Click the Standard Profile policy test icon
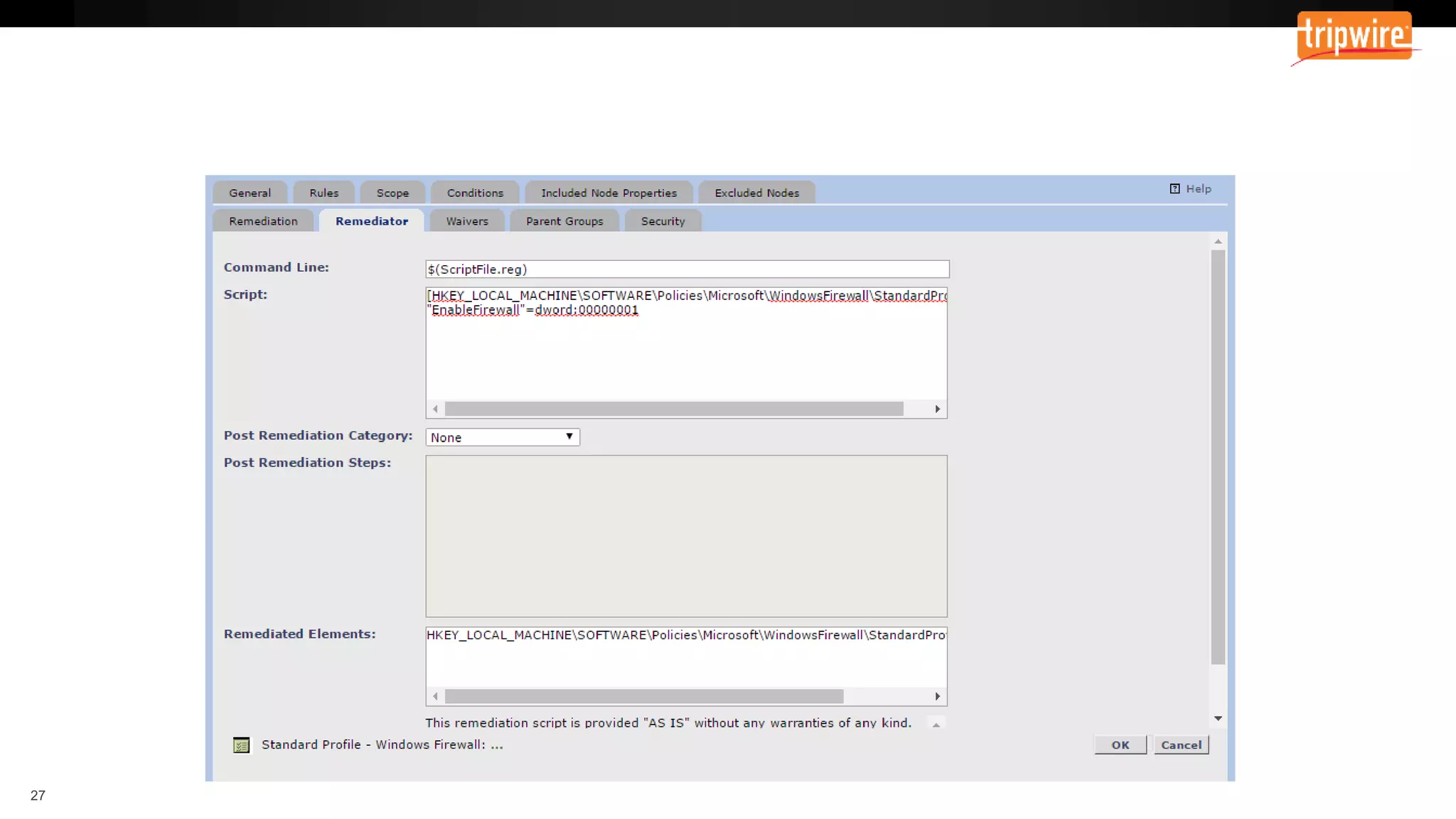Screen dimensions: 1456x819 point(242,745)
